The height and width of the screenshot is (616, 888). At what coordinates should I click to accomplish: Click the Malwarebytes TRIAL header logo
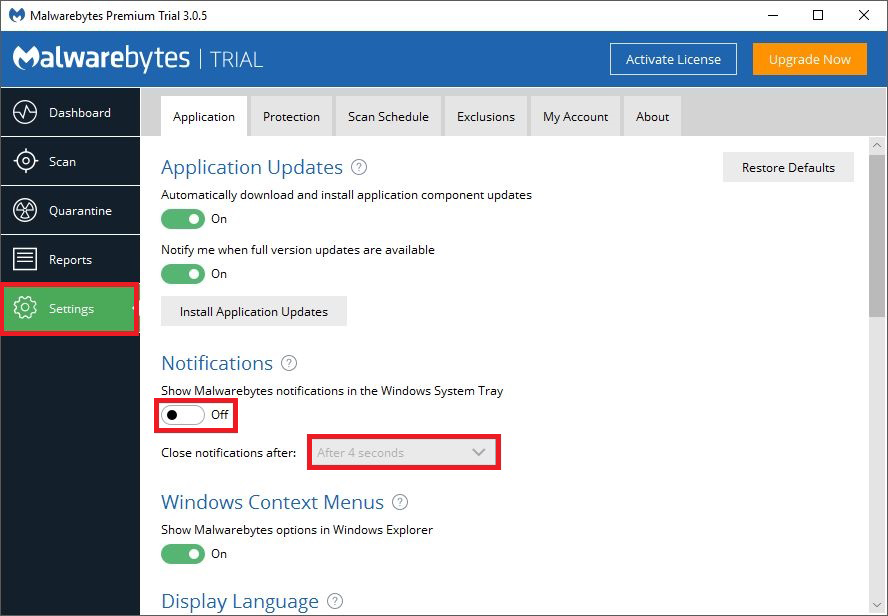[x=138, y=59]
